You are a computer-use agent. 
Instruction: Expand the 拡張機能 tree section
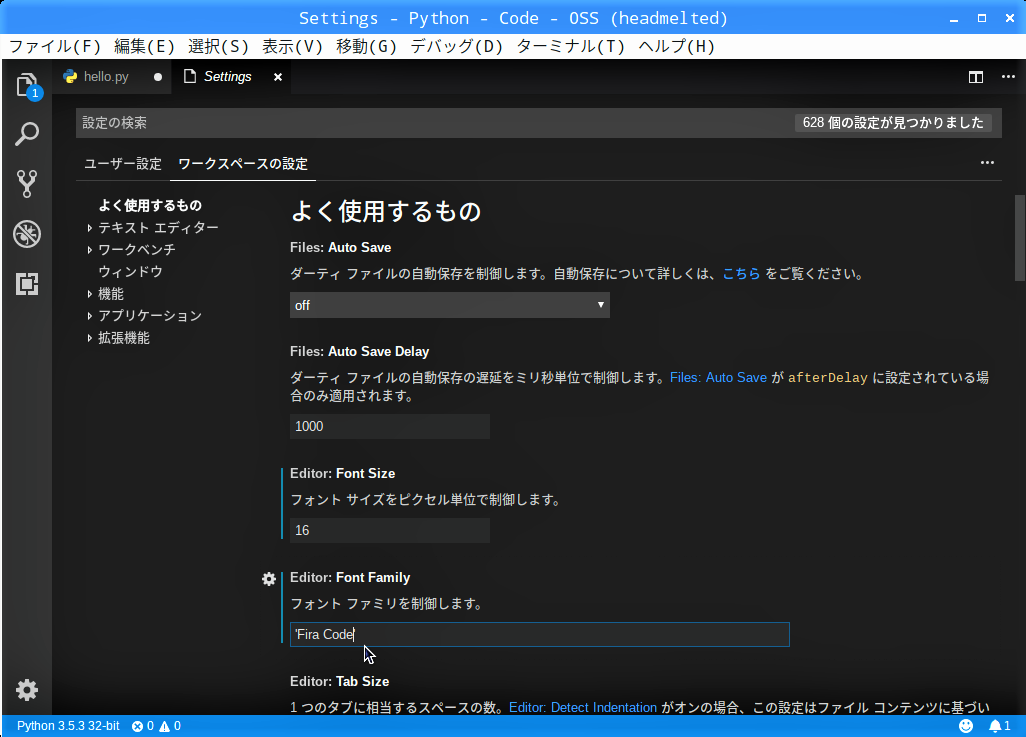pos(90,338)
